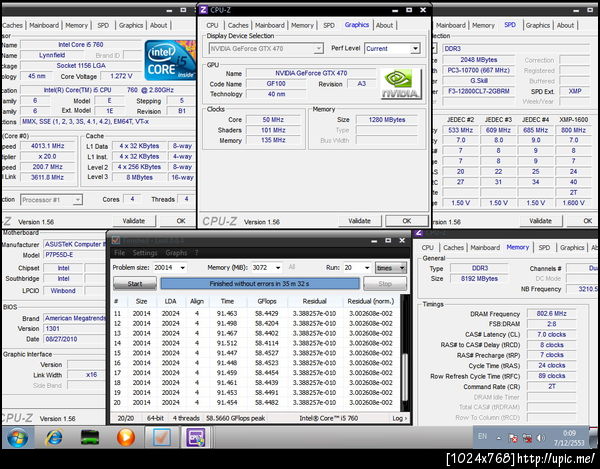Select the LinX checkmark taskbar icon

[x=161, y=437]
